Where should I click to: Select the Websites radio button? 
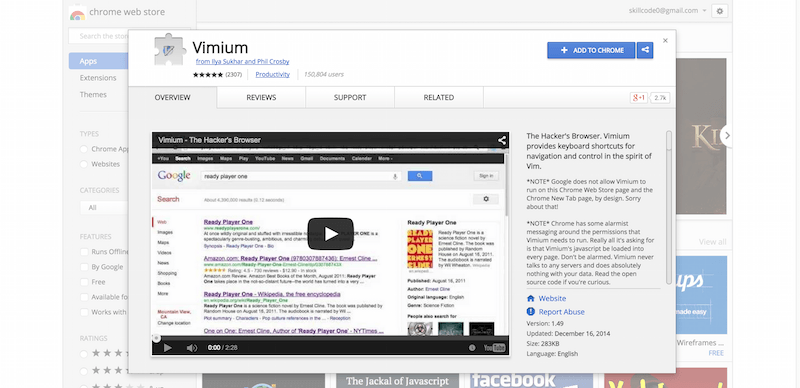pos(83,164)
